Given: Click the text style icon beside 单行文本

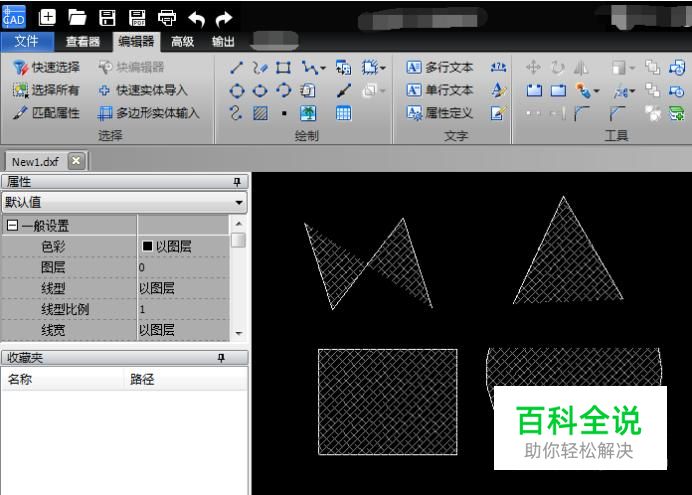Looking at the screenshot, I should coord(499,90).
